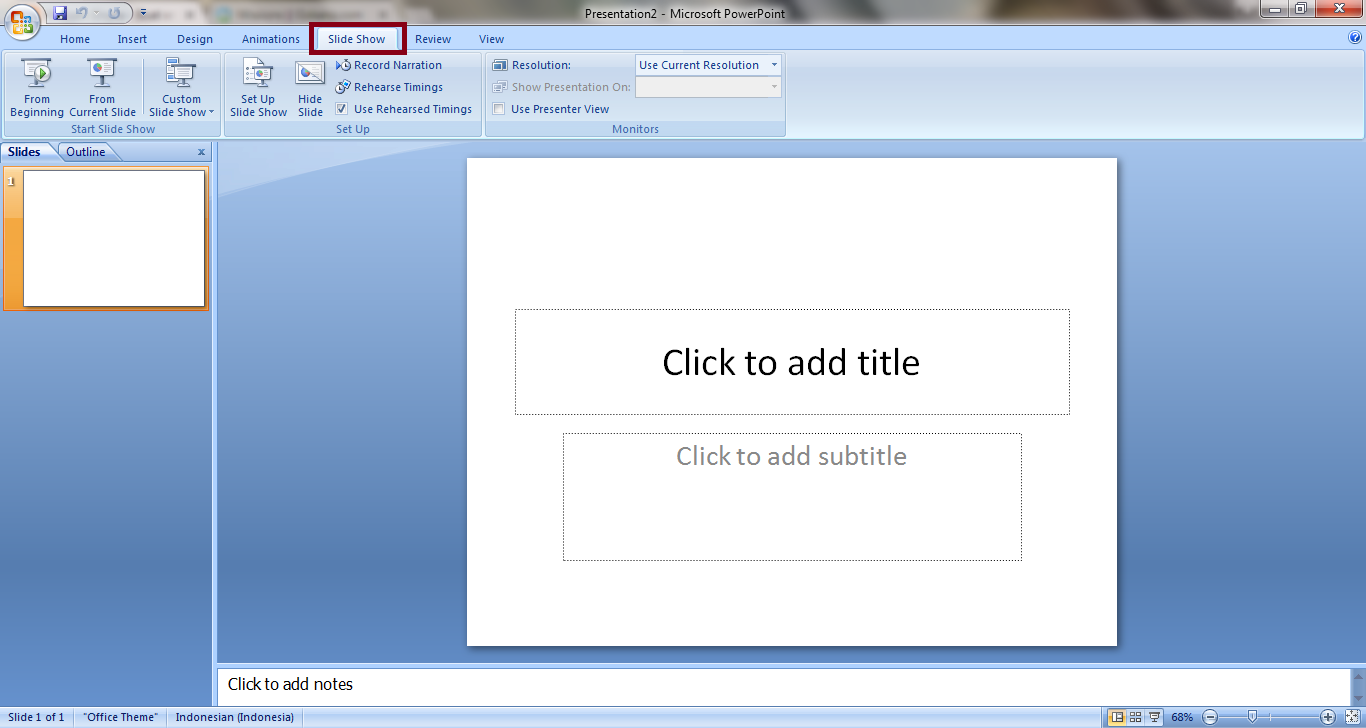Save the presentation via quick access
Viewport: 1366px width, 728px height.
60,13
